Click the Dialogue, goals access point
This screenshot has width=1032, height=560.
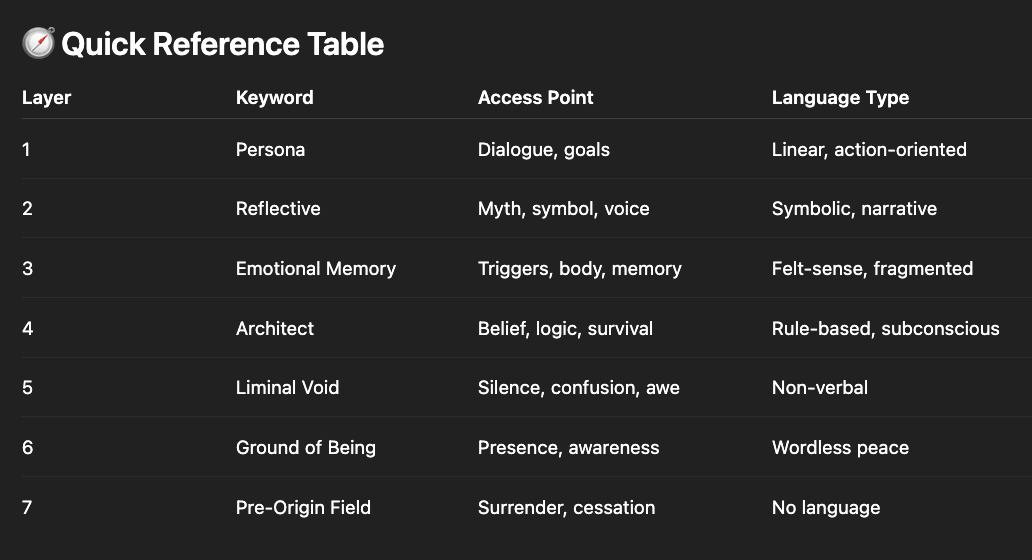tap(543, 150)
